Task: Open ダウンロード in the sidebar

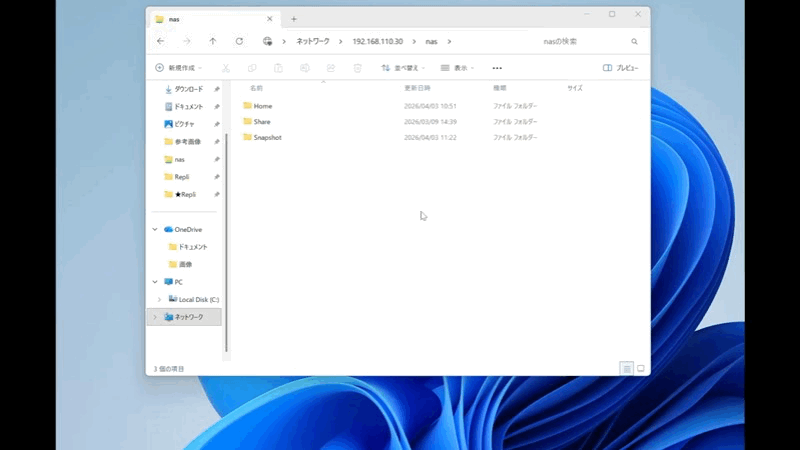Action: (189, 89)
